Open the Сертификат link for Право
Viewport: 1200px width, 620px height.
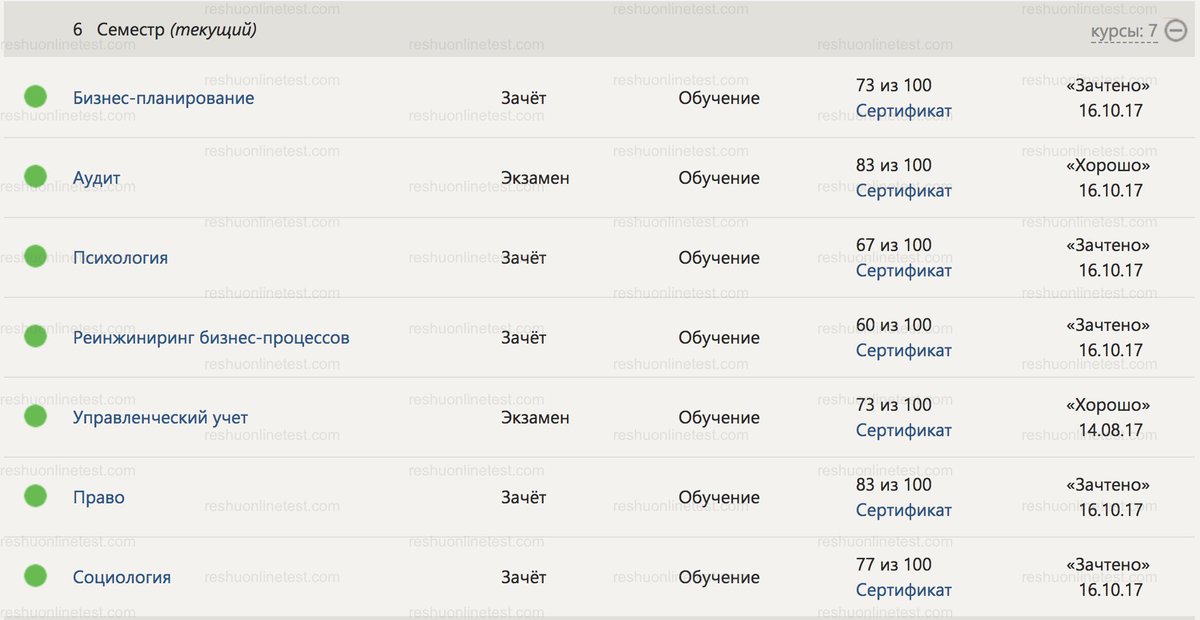click(903, 510)
